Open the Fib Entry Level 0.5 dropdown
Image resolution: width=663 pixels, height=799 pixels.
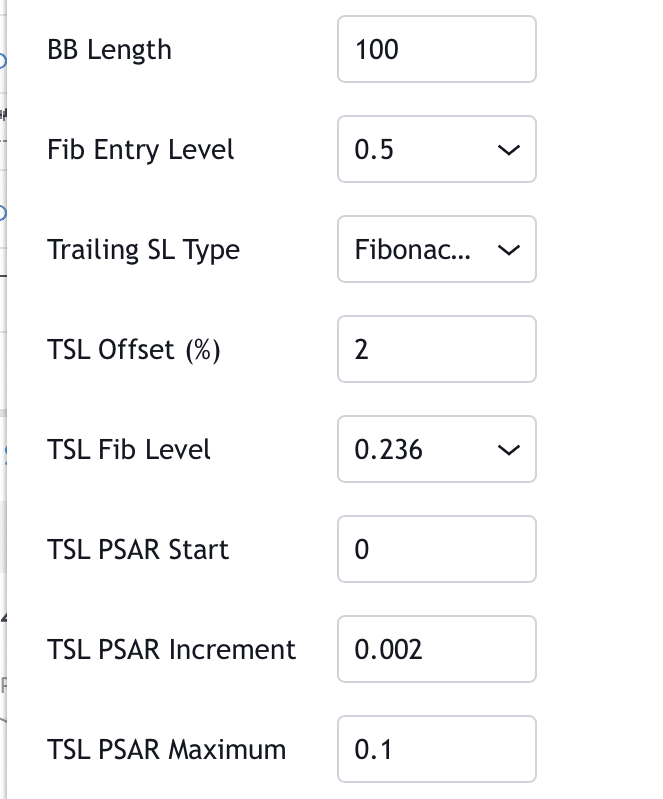[437, 149]
